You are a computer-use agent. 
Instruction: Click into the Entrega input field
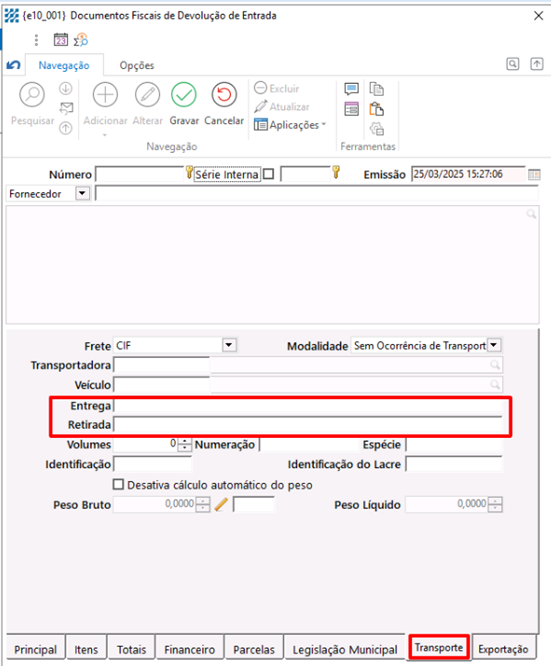pos(308,406)
